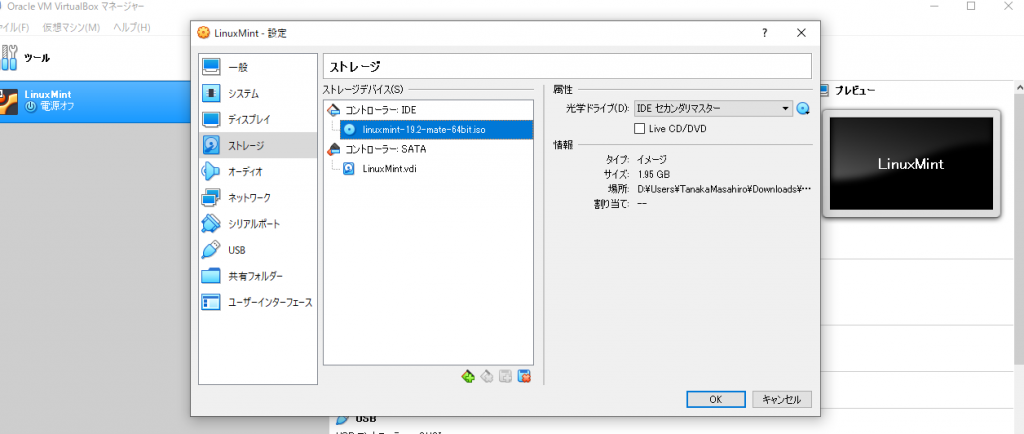Open the USB settings category
The width and height of the screenshot is (1024, 434).
point(257,250)
